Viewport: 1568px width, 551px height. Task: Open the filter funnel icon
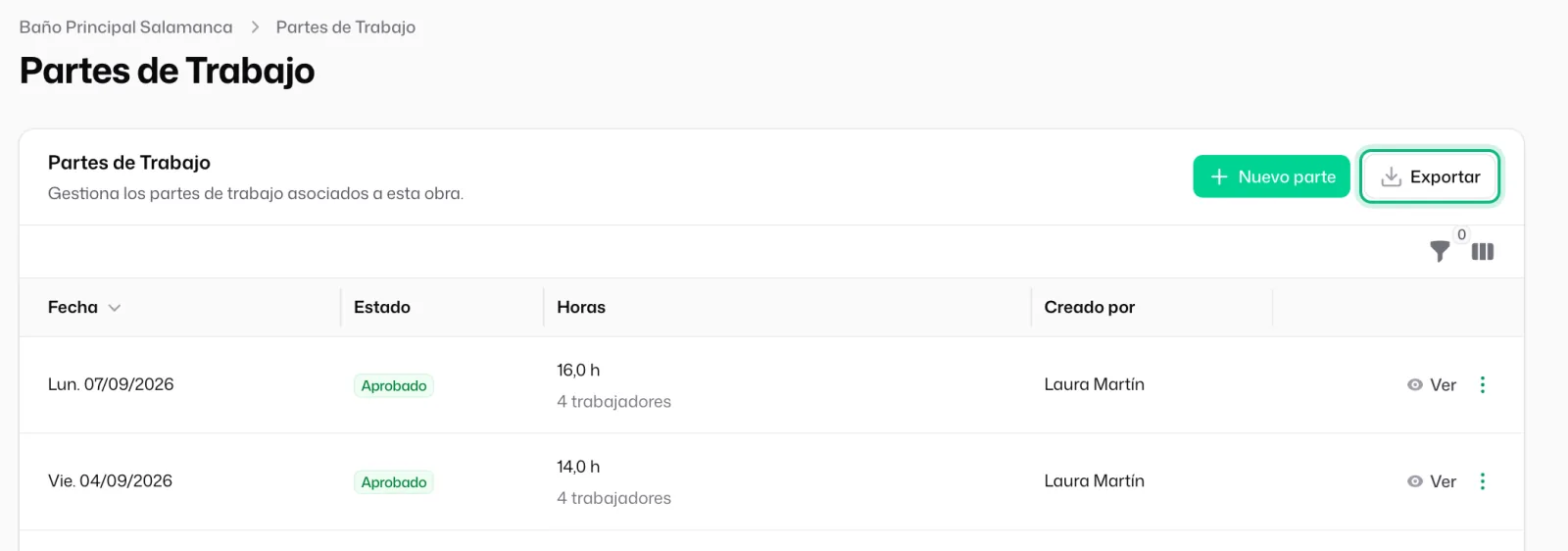point(1439,252)
